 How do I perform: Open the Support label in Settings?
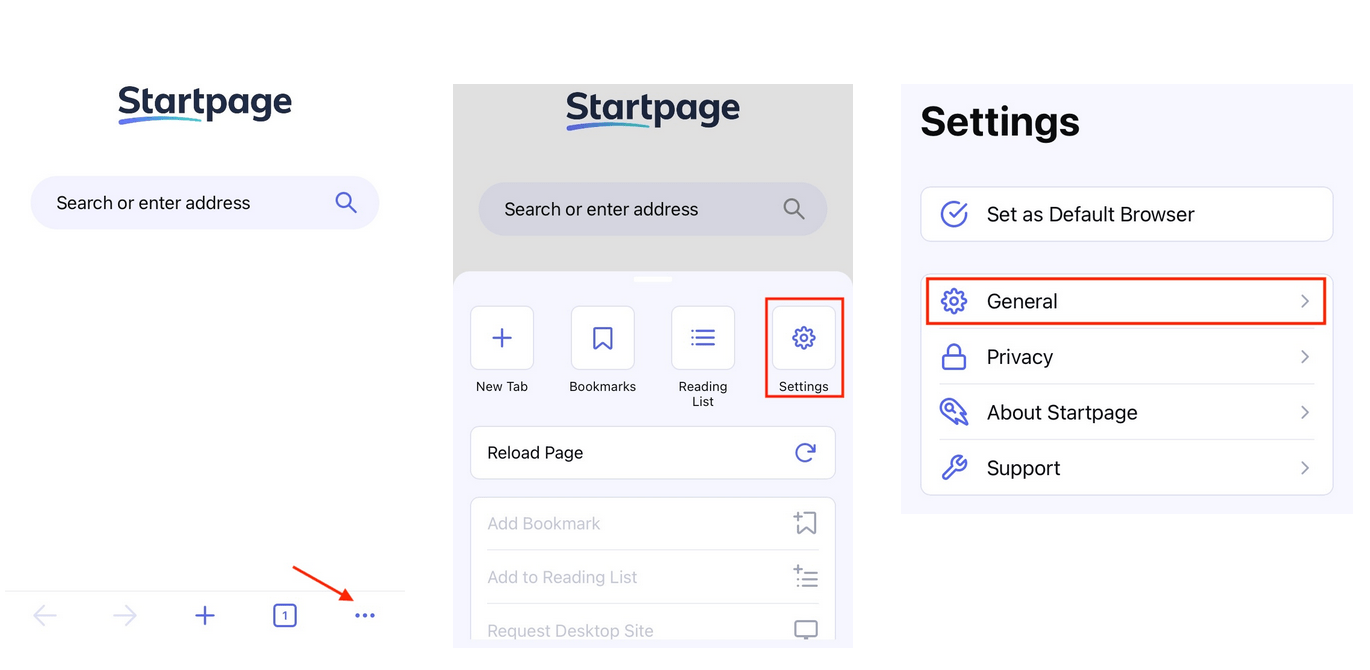coord(1023,468)
